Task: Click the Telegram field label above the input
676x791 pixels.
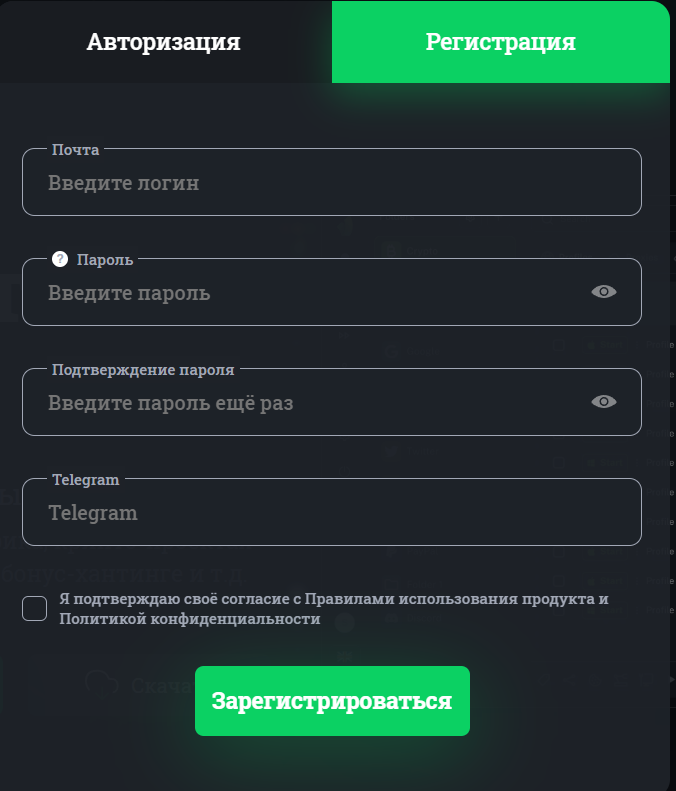Action: pos(86,480)
